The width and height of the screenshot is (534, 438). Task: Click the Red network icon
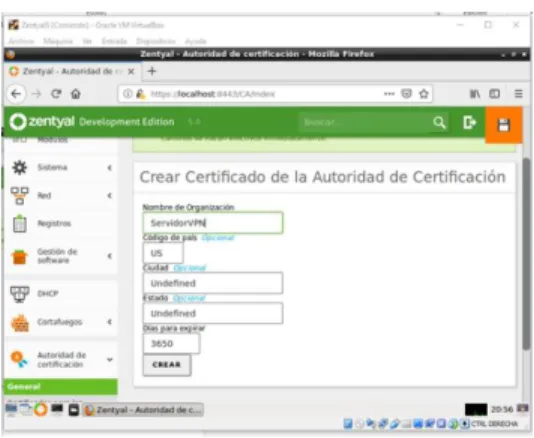tap(19, 196)
